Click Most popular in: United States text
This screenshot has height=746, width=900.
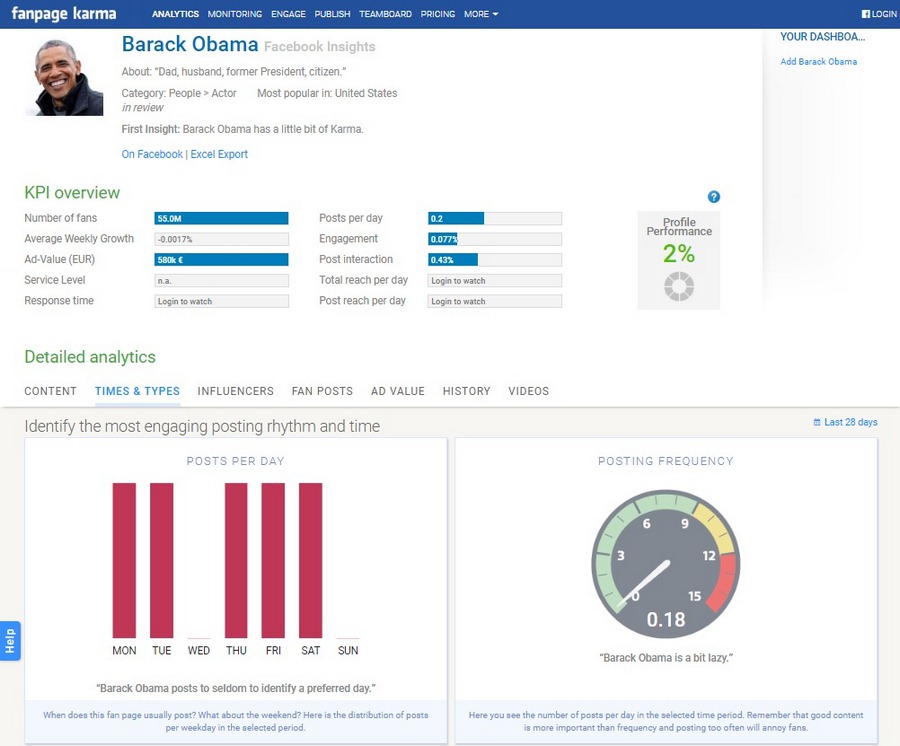pyautogui.click(x=327, y=93)
